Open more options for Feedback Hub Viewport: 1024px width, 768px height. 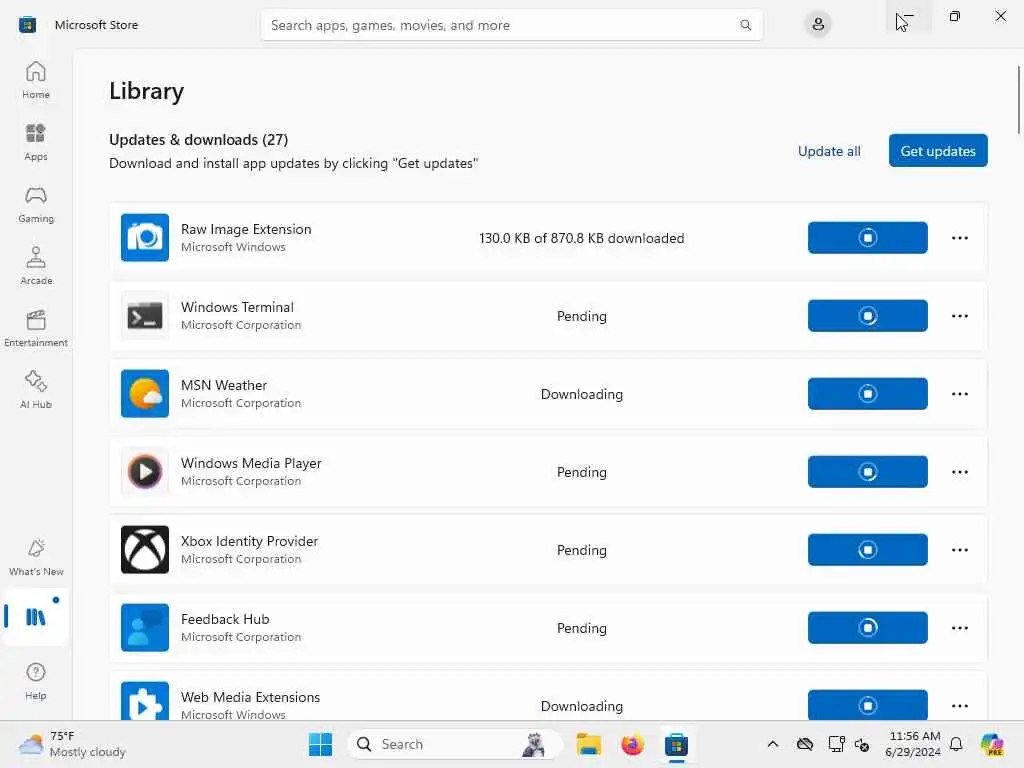pos(959,628)
